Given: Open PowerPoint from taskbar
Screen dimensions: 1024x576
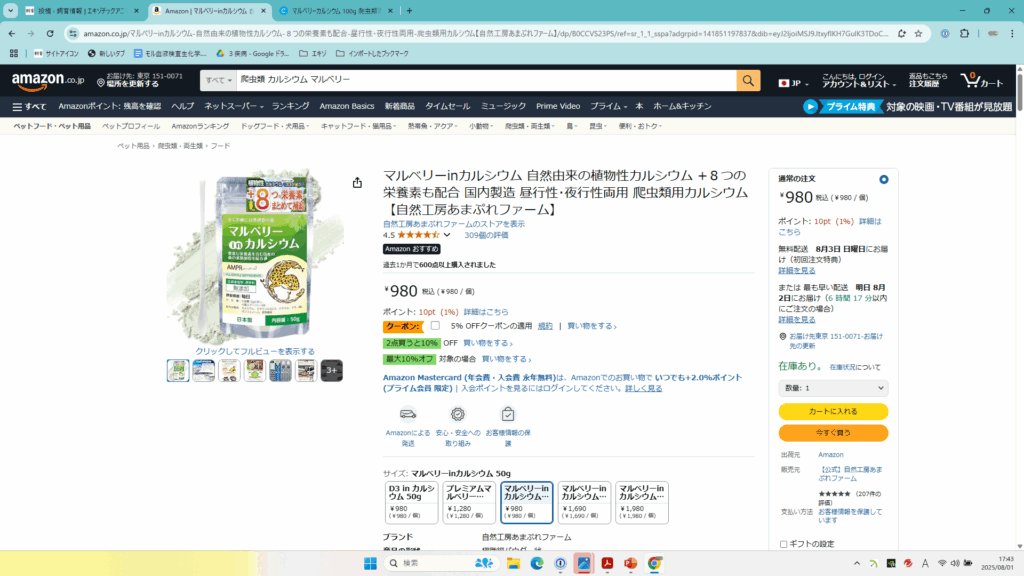Looking at the screenshot, I should 630,564.
